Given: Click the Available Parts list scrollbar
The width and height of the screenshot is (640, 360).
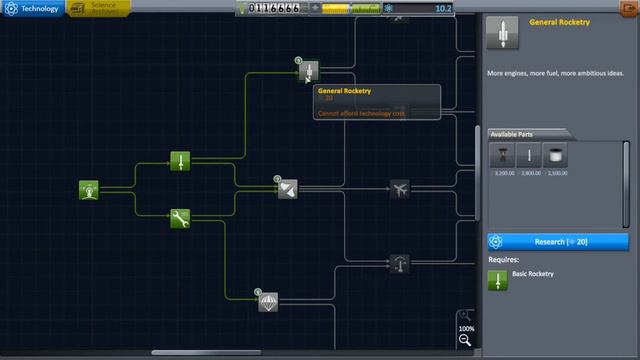Looking at the screenshot, I should 626,184.
